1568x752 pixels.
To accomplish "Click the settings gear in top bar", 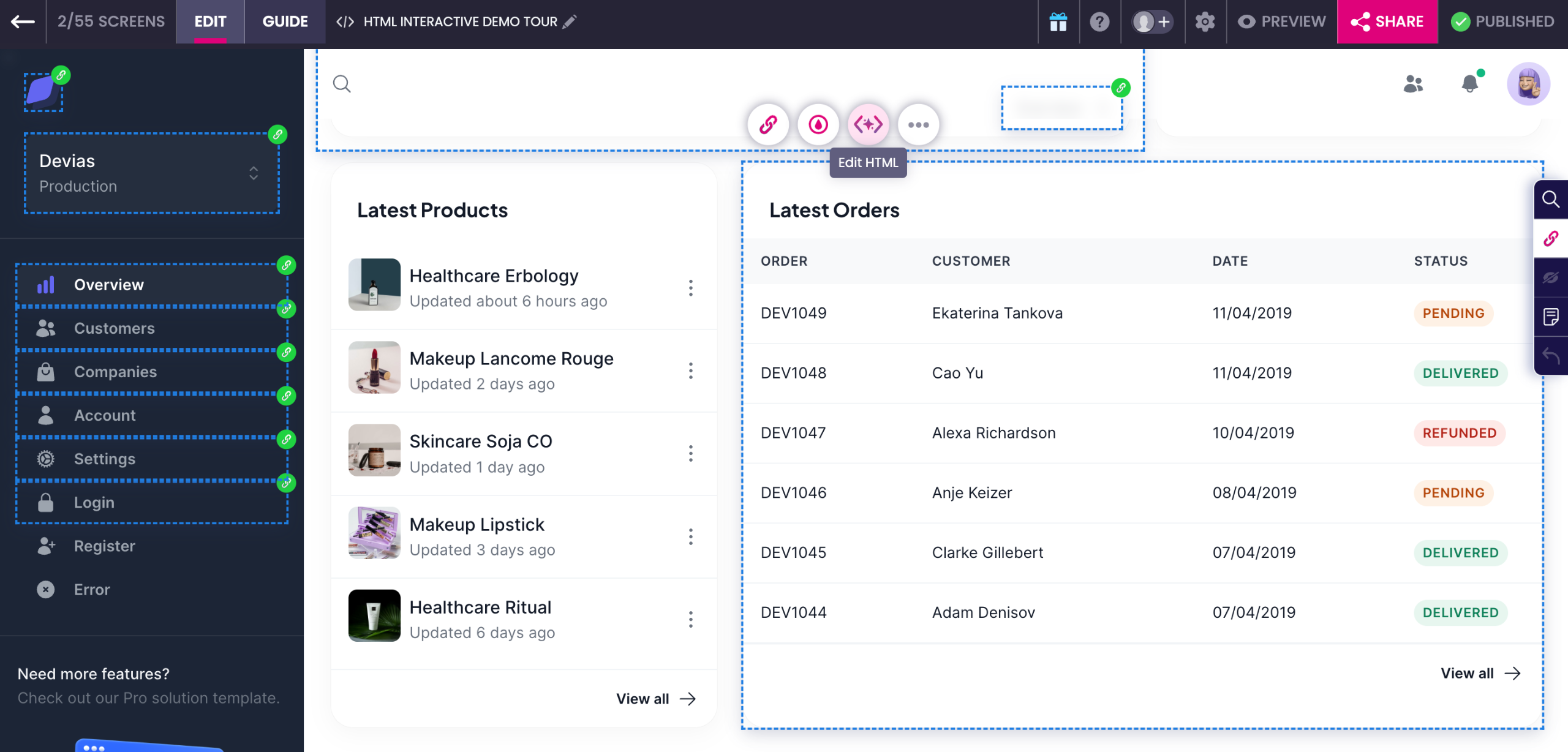I will (x=1205, y=22).
